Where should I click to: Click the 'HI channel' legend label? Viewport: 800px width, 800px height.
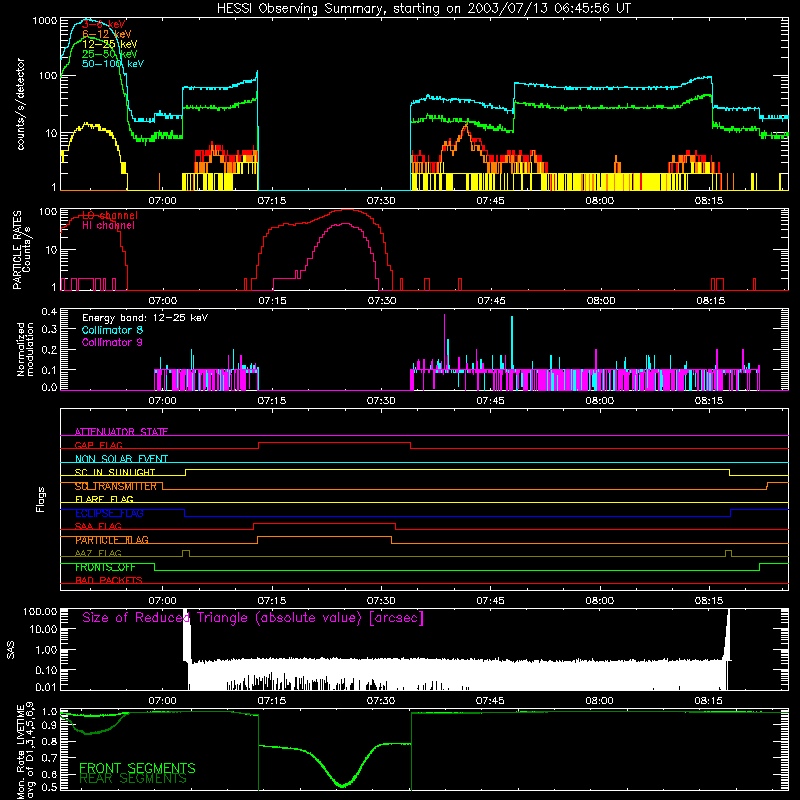click(x=108, y=226)
